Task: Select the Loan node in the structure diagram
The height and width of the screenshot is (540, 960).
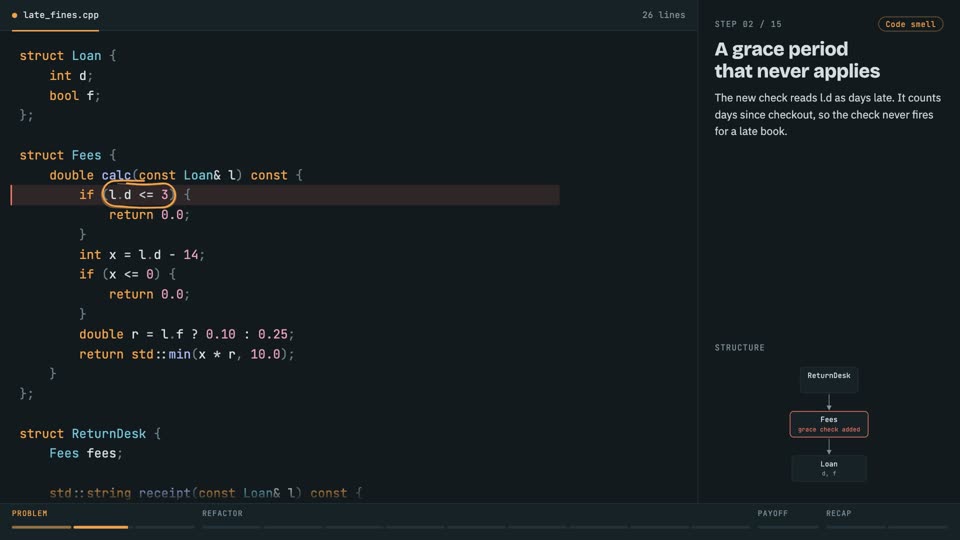Action: [828, 468]
